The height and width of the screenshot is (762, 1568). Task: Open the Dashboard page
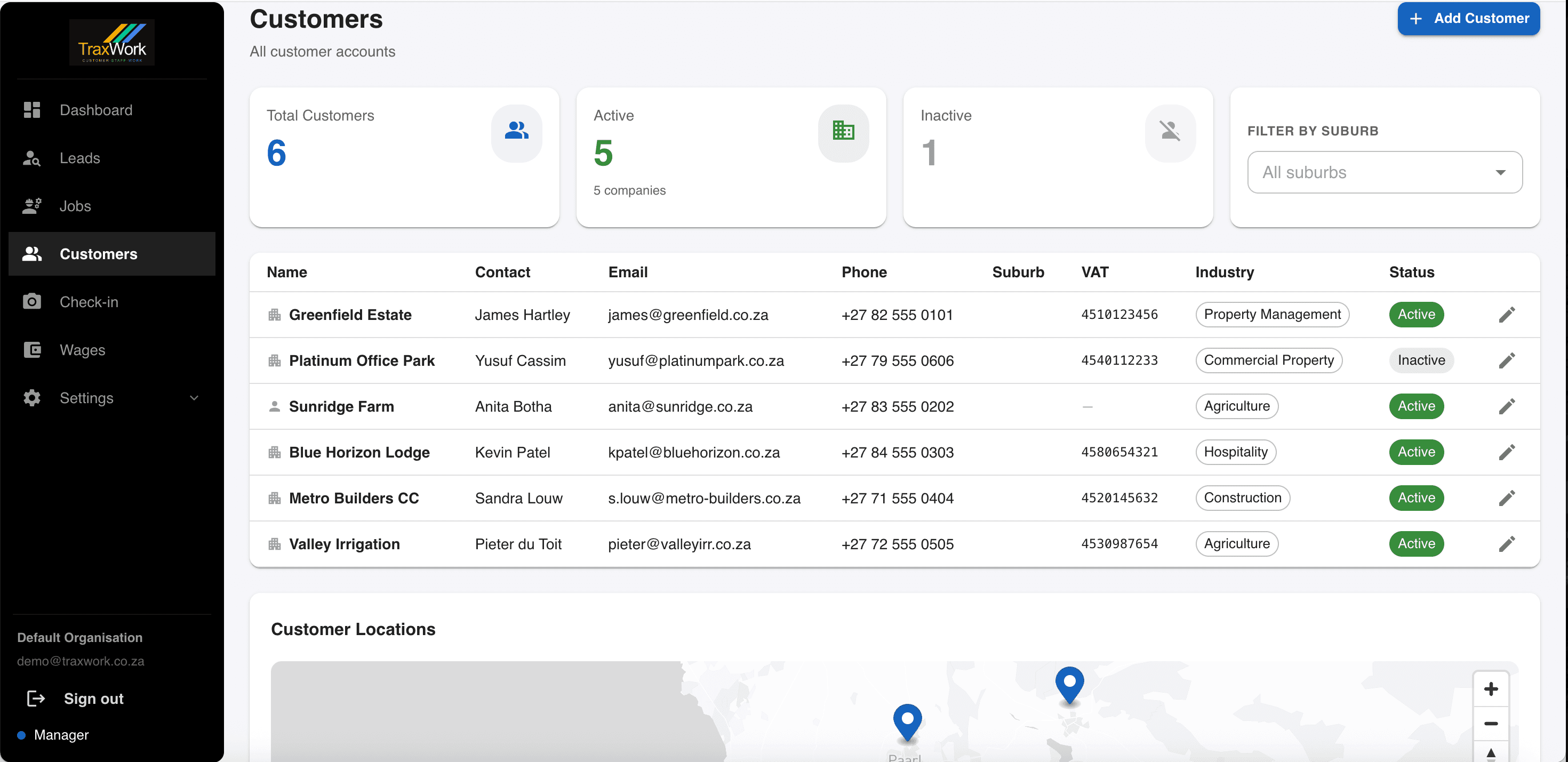click(x=112, y=109)
